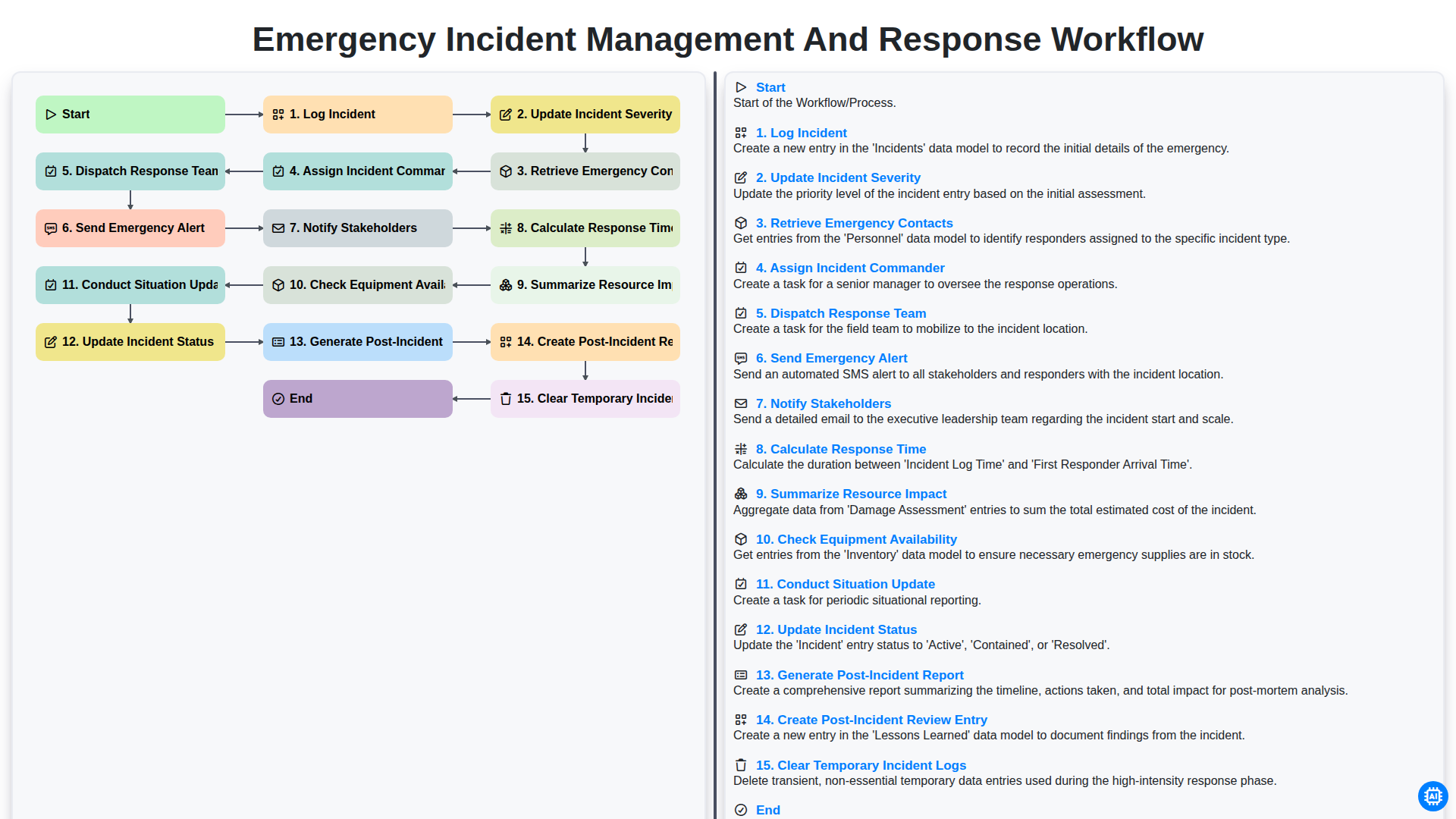This screenshot has width=1456, height=819.
Task: Click the Start node in the flowchart
Action: [x=130, y=115]
